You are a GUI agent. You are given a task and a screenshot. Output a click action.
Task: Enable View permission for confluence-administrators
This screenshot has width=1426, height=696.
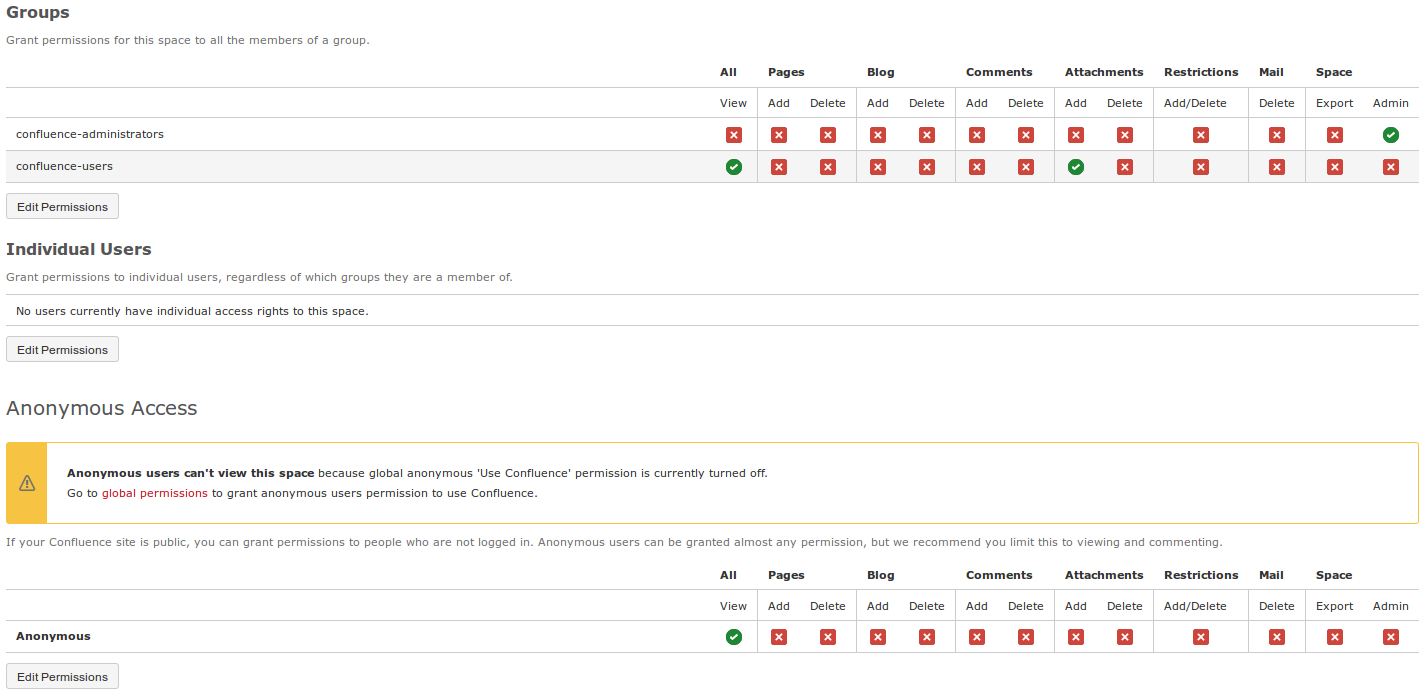733,134
